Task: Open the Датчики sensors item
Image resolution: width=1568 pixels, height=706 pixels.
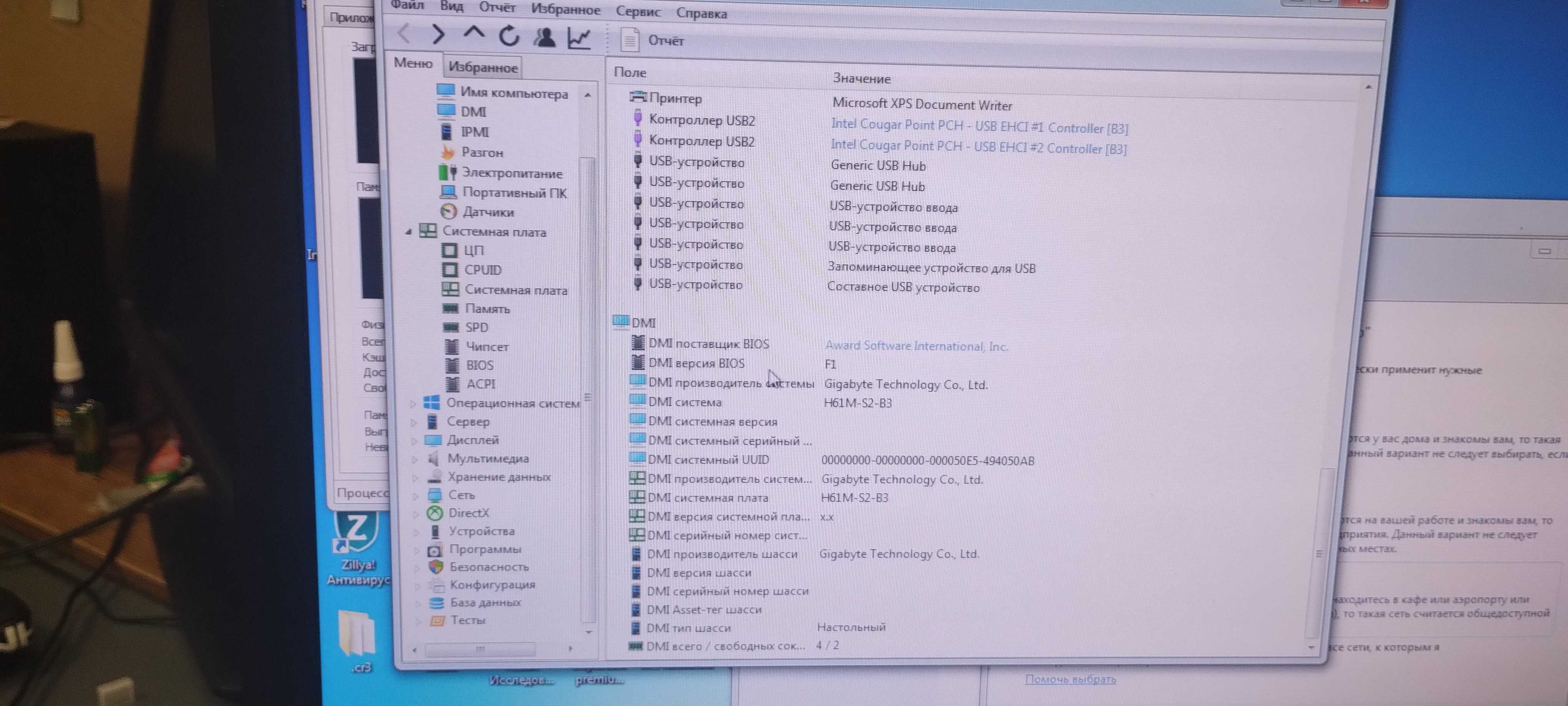Action: tap(477, 212)
